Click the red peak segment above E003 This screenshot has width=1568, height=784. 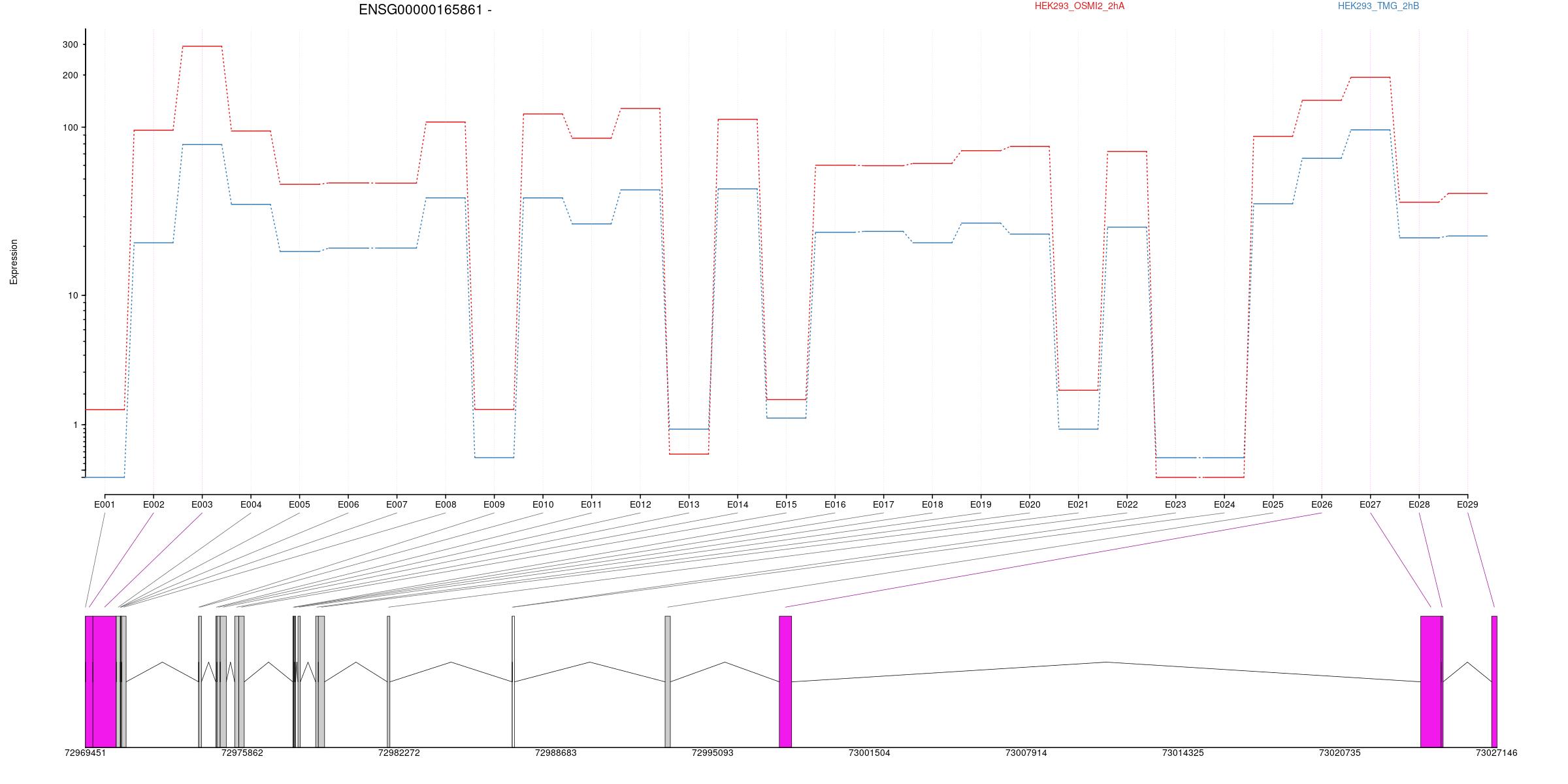coord(202,46)
